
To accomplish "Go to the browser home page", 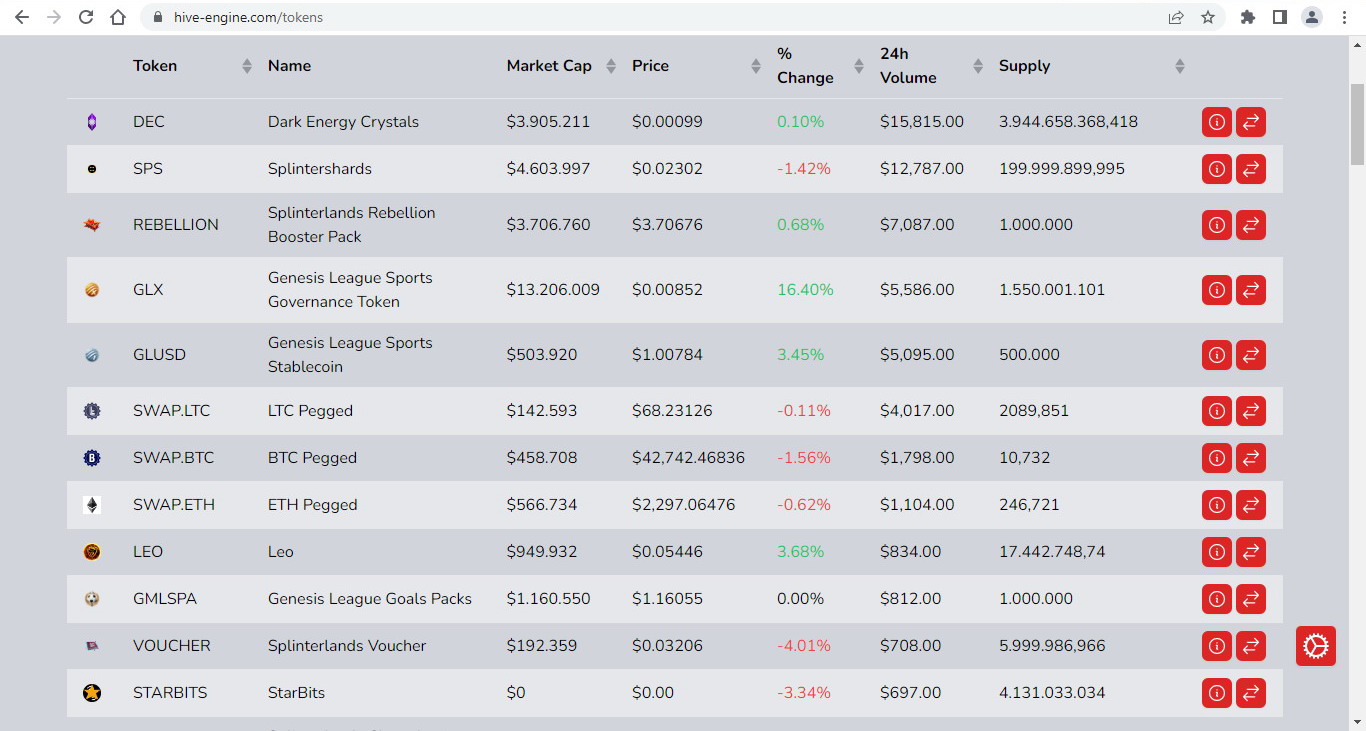I will [x=118, y=17].
